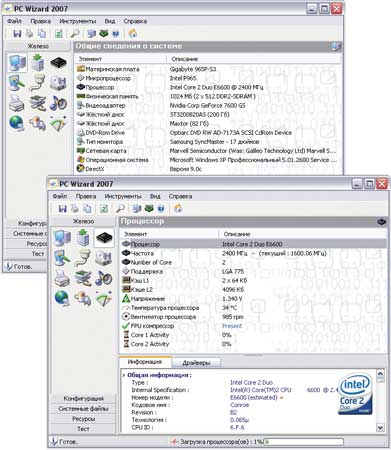Select System Summary computer icon in front sidebar
Viewport: 391px width, 450px height.
62,238
